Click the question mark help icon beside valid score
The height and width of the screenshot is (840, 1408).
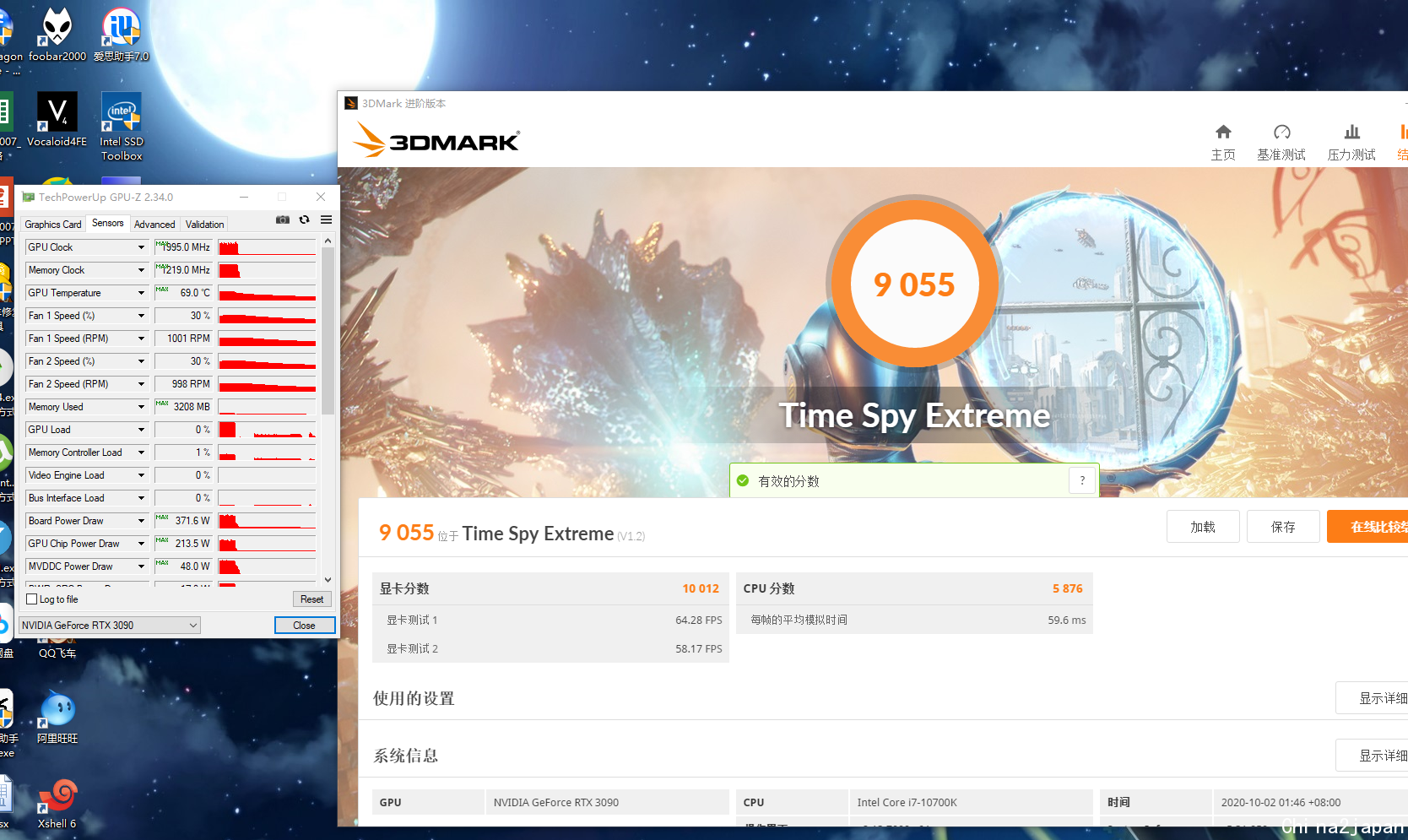coord(1082,480)
